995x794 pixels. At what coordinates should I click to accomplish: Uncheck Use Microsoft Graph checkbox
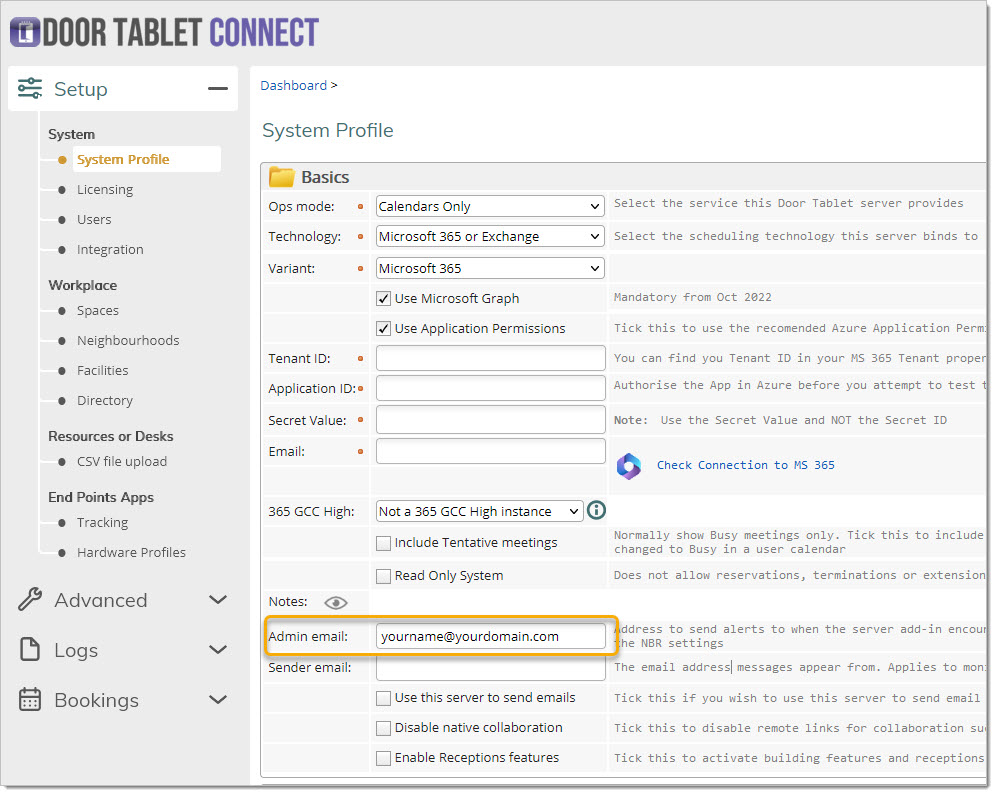383,298
